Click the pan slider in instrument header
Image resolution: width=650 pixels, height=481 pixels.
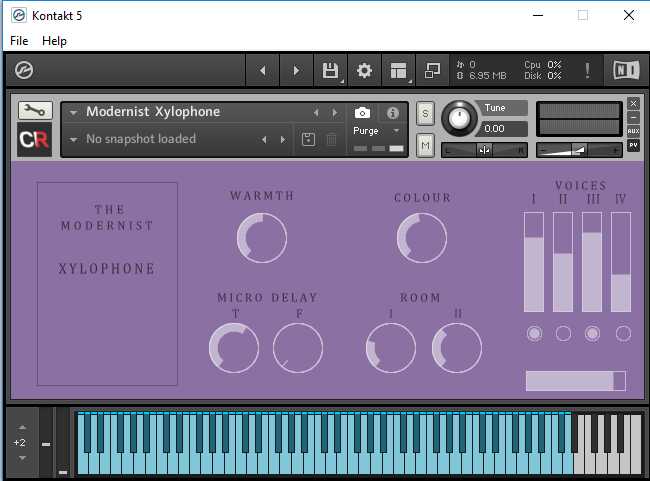[x=484, y=150]
